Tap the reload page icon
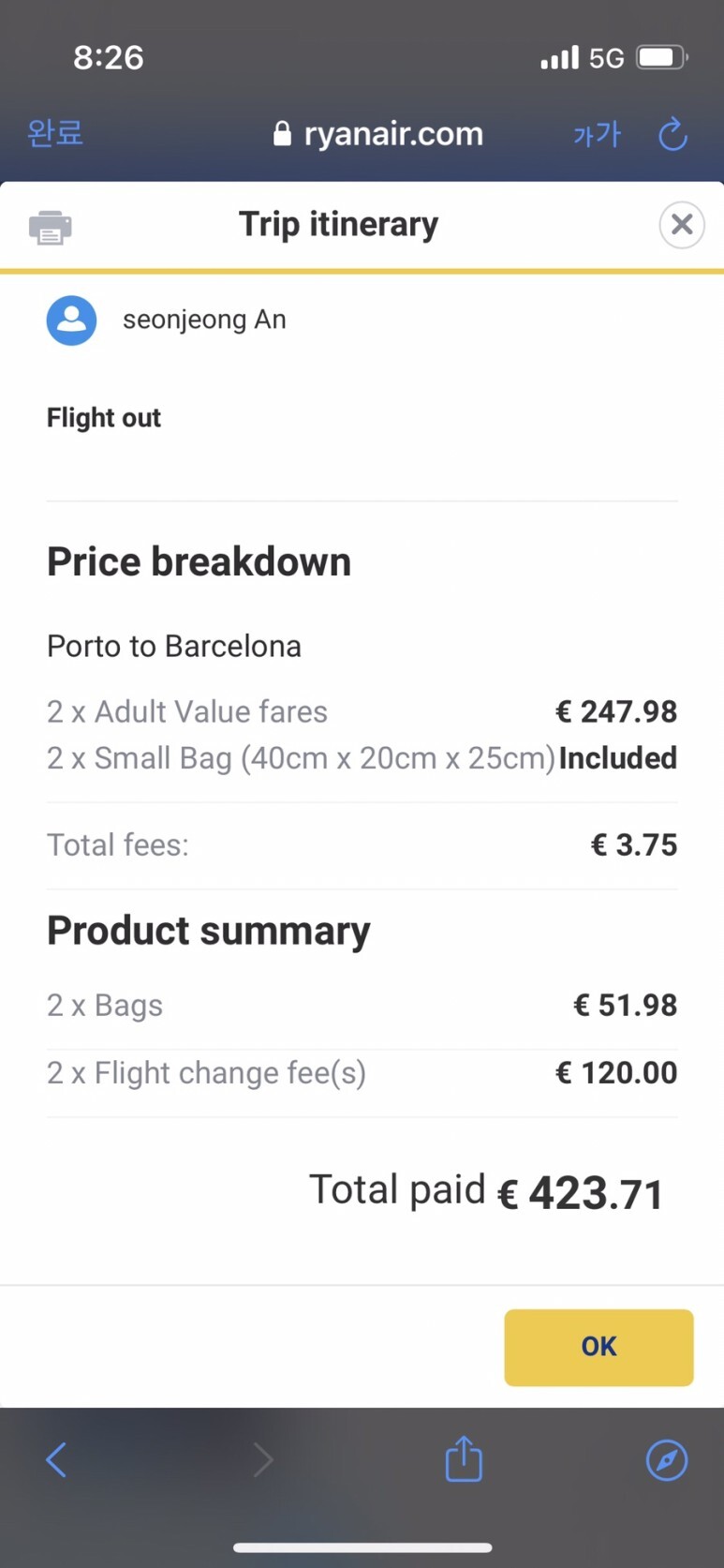The width and height of the screenshot is (724, 1568). click(x=672, y=135)
